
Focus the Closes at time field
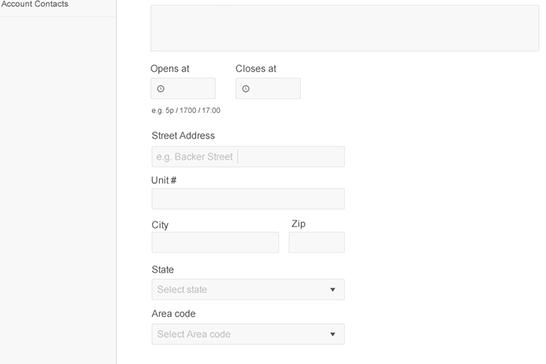[x=268, y=88]
